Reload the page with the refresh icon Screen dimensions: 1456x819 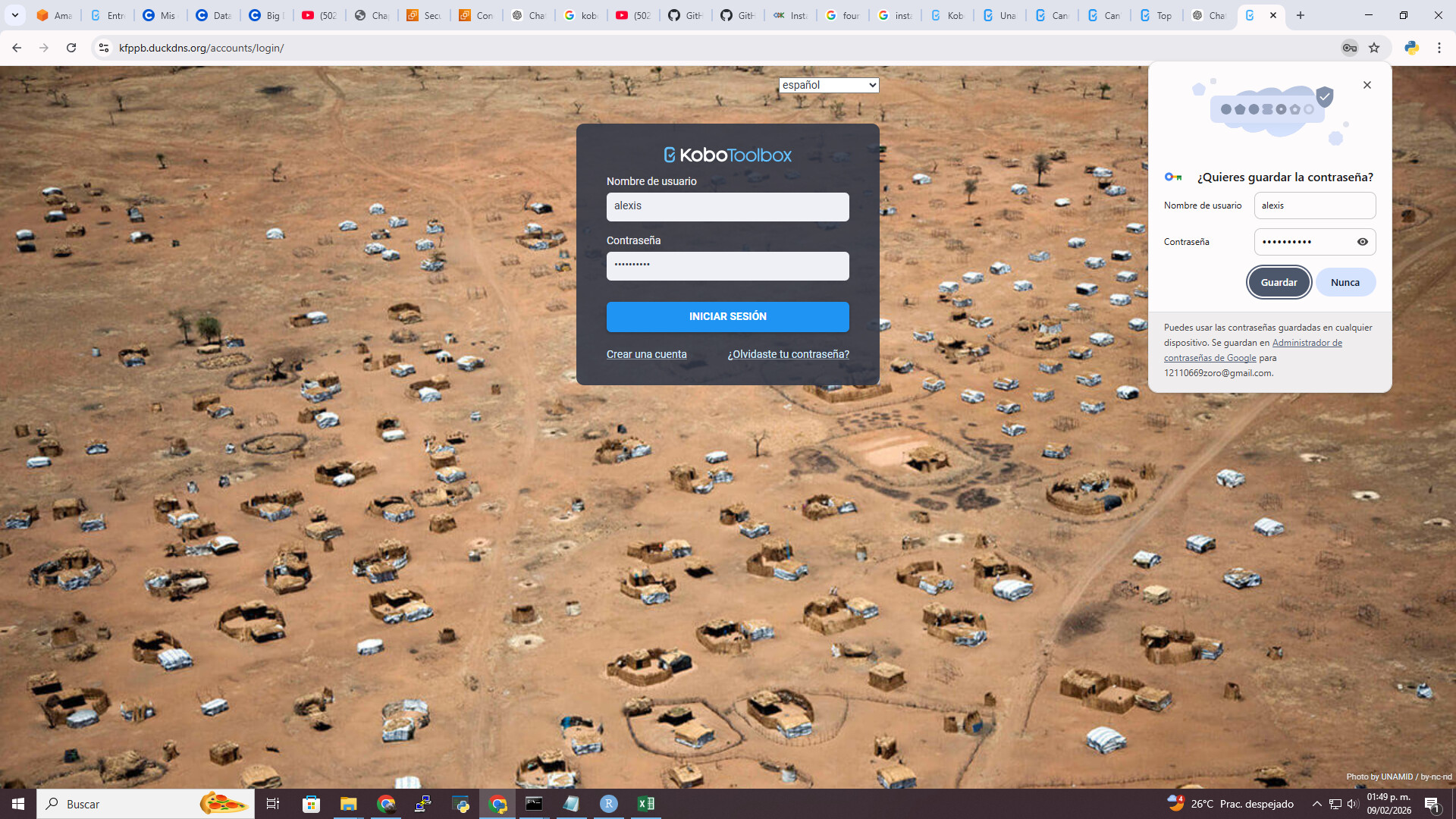[x=71, y=48]
